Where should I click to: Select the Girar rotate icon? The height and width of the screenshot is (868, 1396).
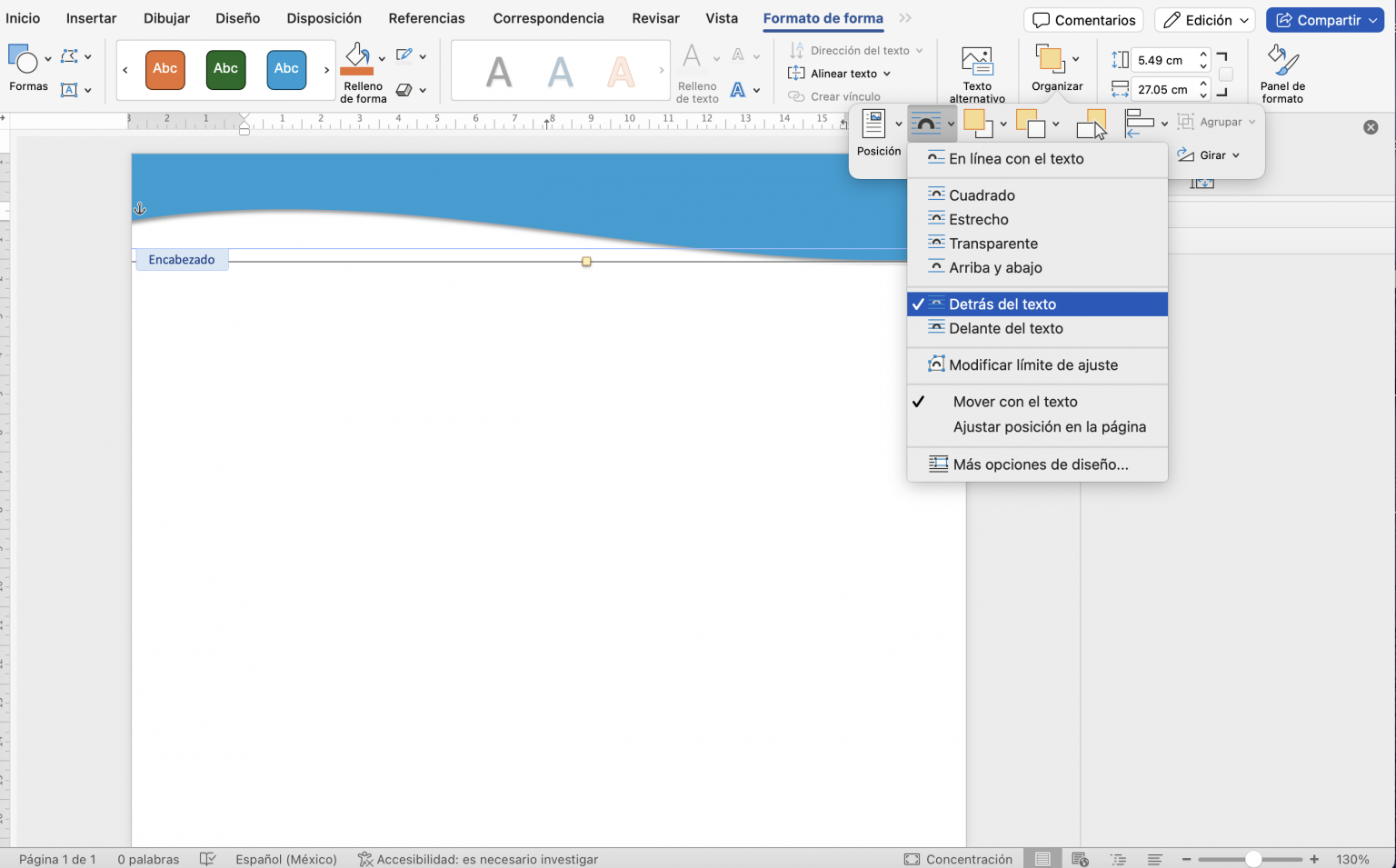(1188, 155)
